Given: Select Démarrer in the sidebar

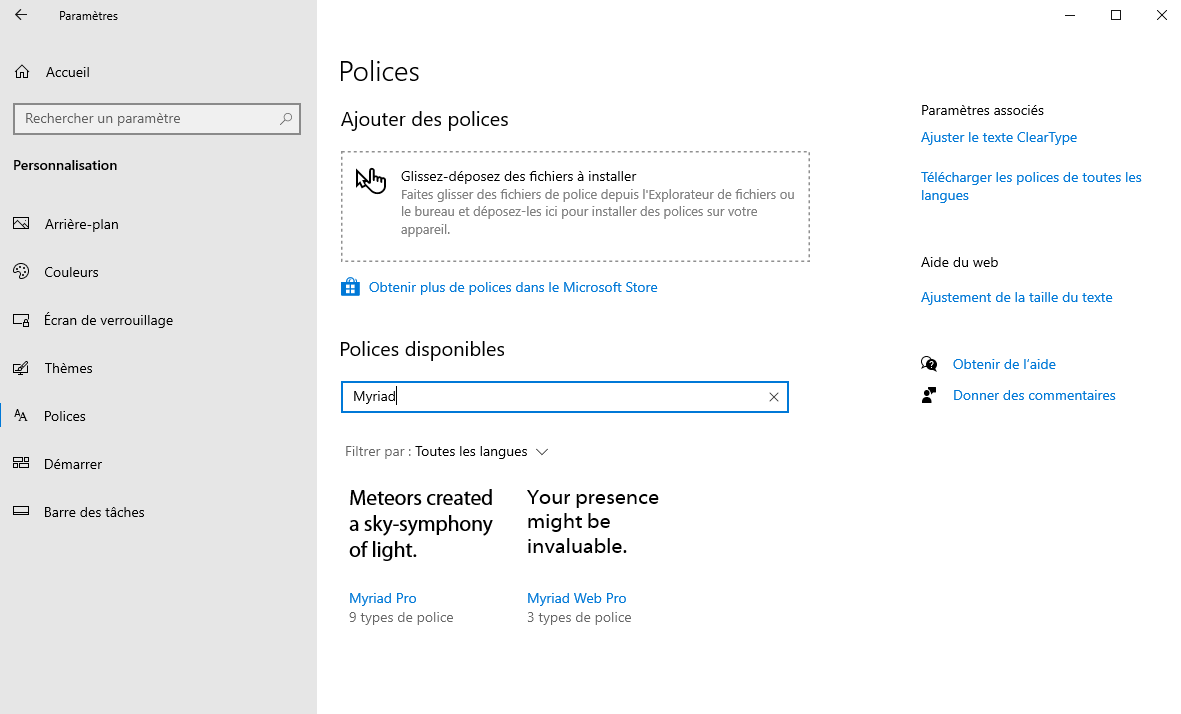Looking at the screenshot, I should [73, 464].
